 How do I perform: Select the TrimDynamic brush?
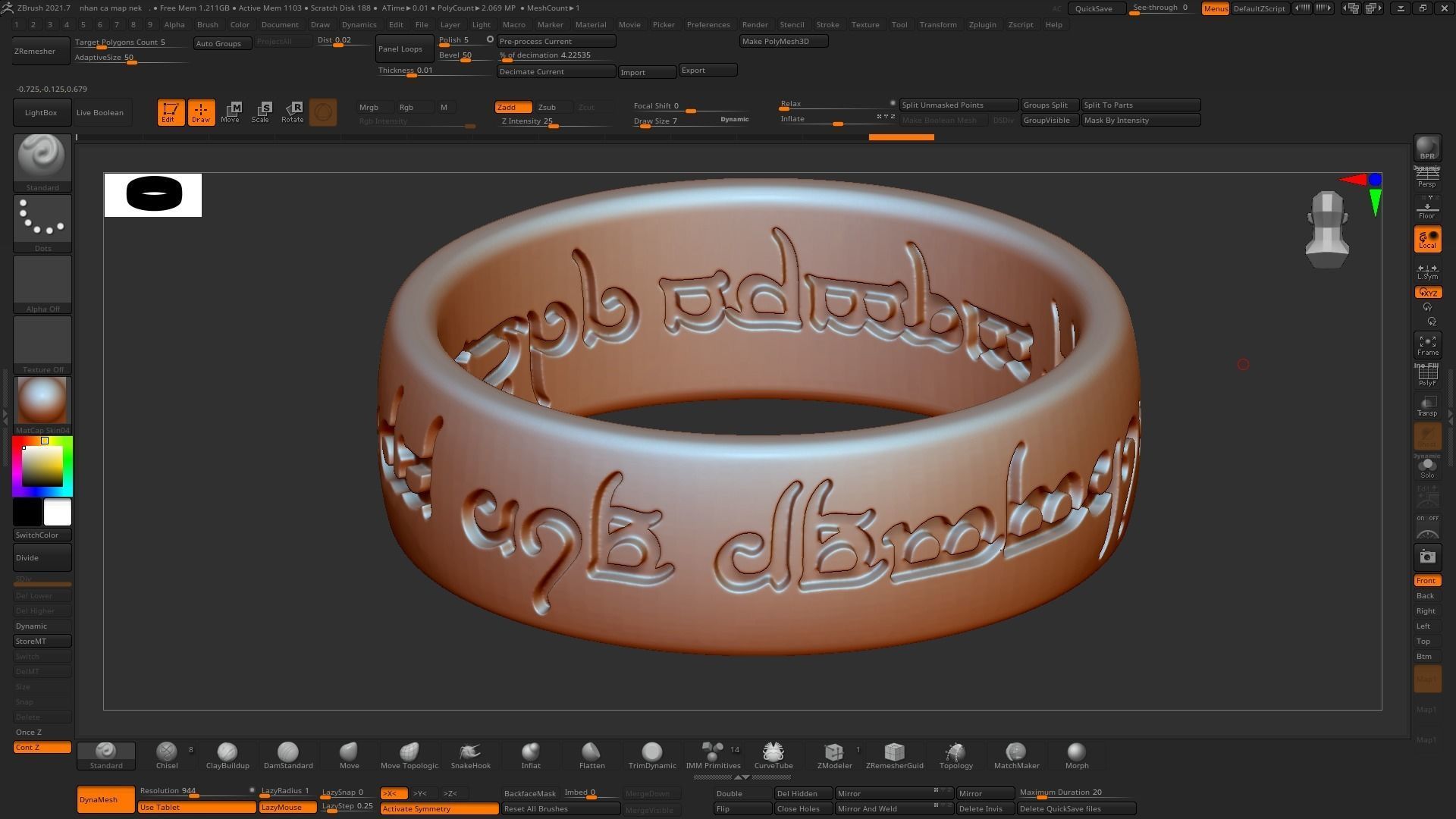[x=652, y=755]
